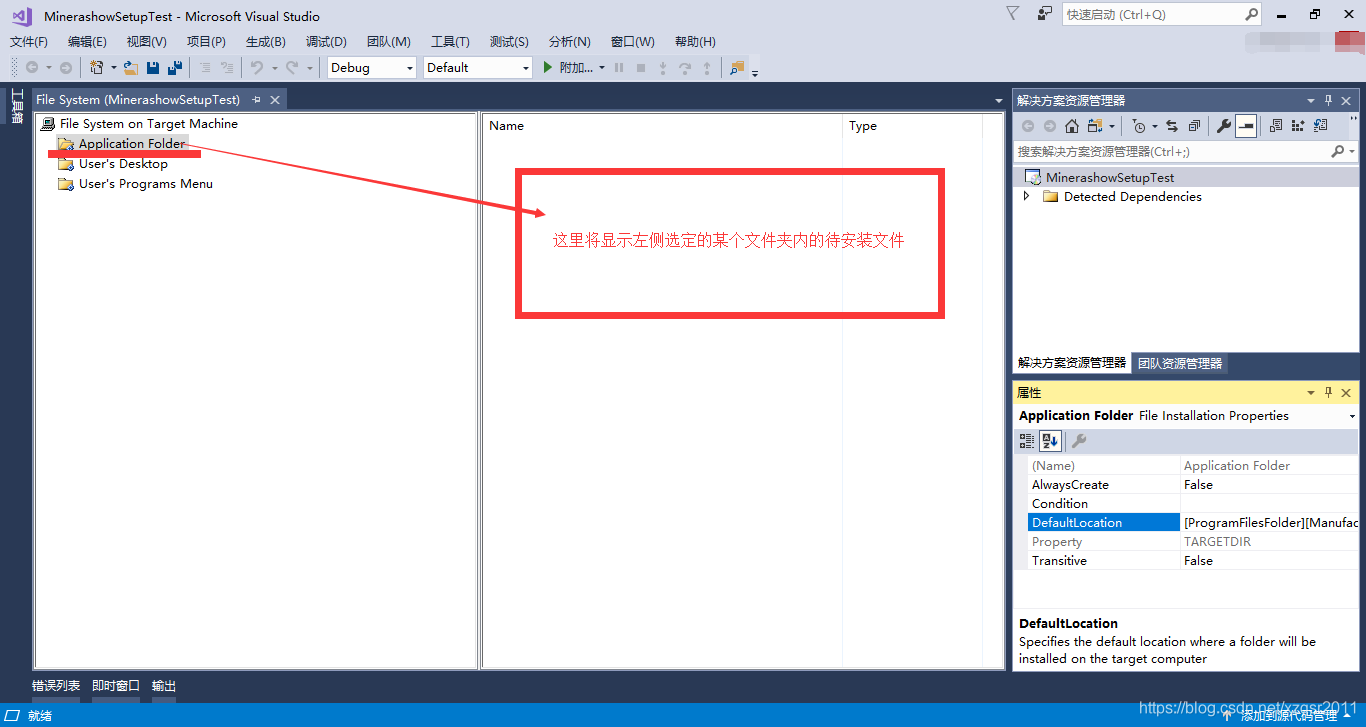Click the File System editor launch icon

tap(1275, 126)
